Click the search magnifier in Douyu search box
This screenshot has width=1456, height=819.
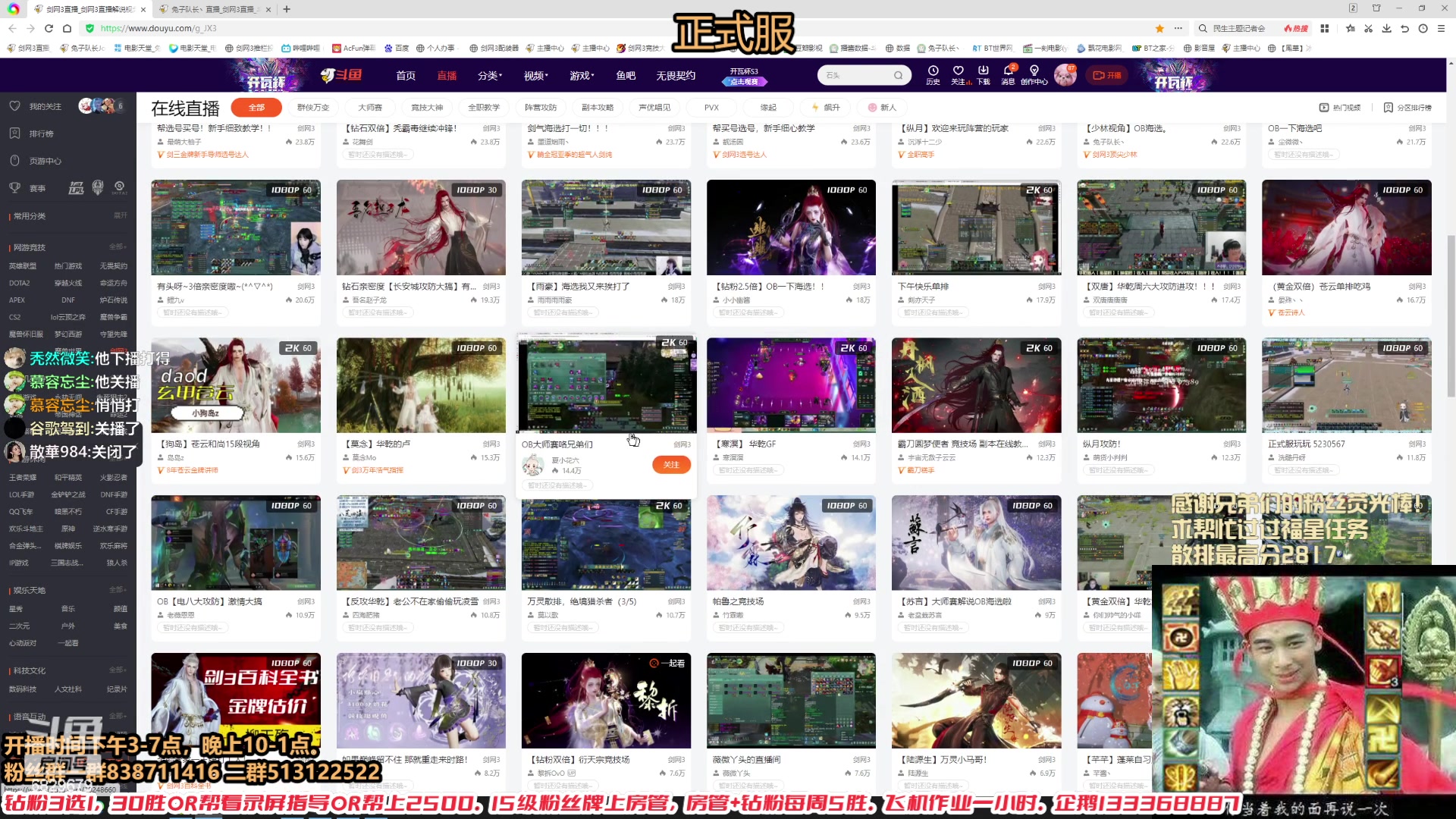[x=898, y=75]
